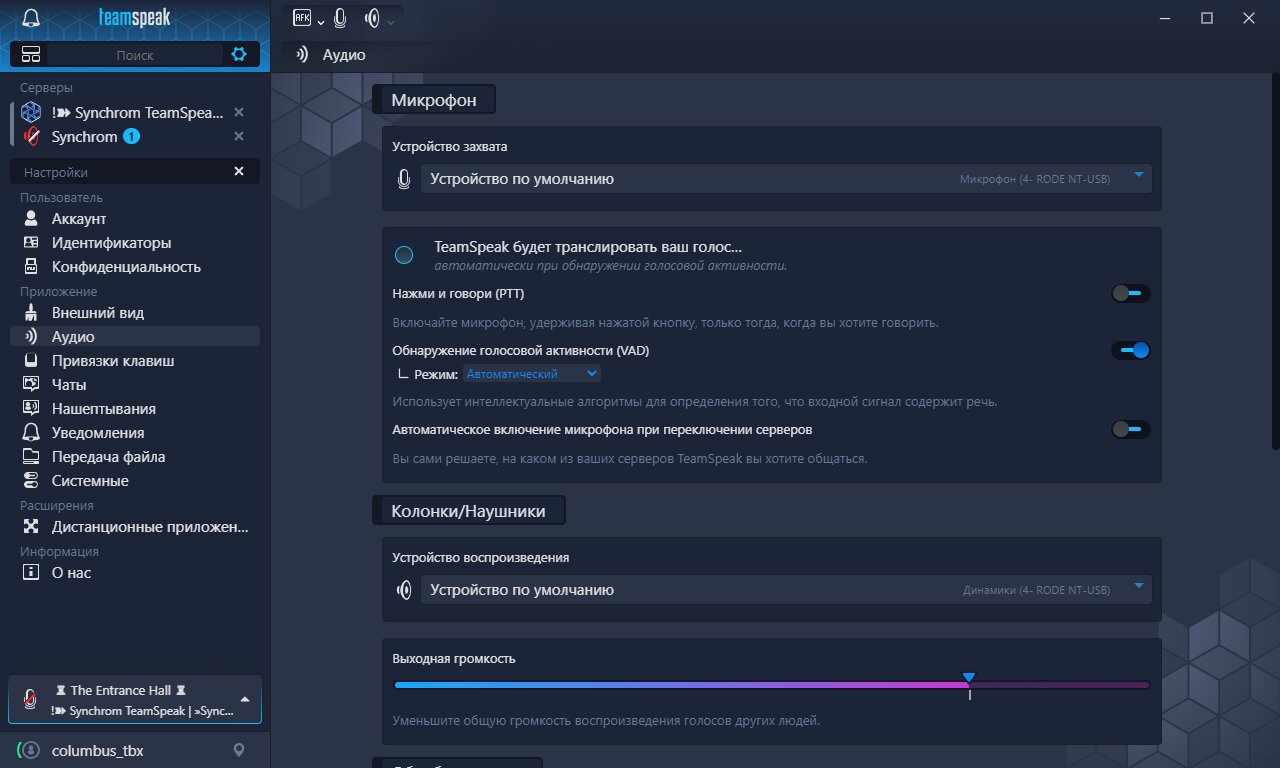Click the voice transmission status indicator circle
1280x768 pixels.
coord(404,255)
